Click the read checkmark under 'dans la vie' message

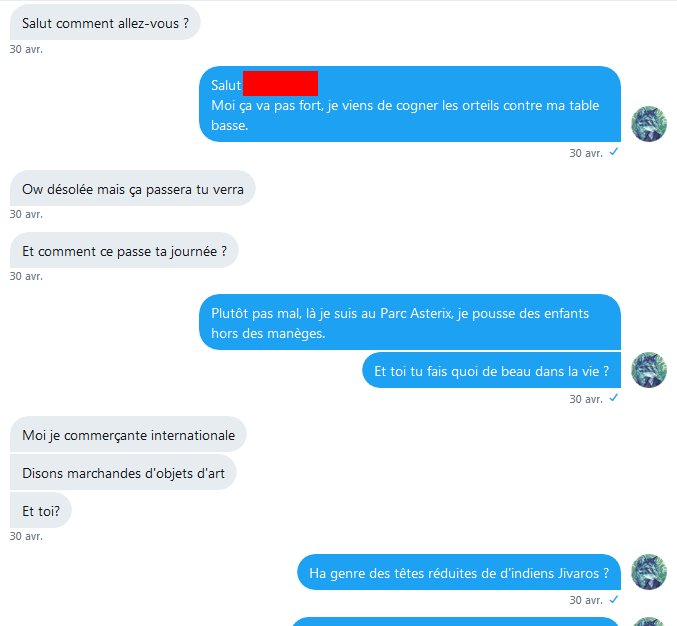coord(614,398)
